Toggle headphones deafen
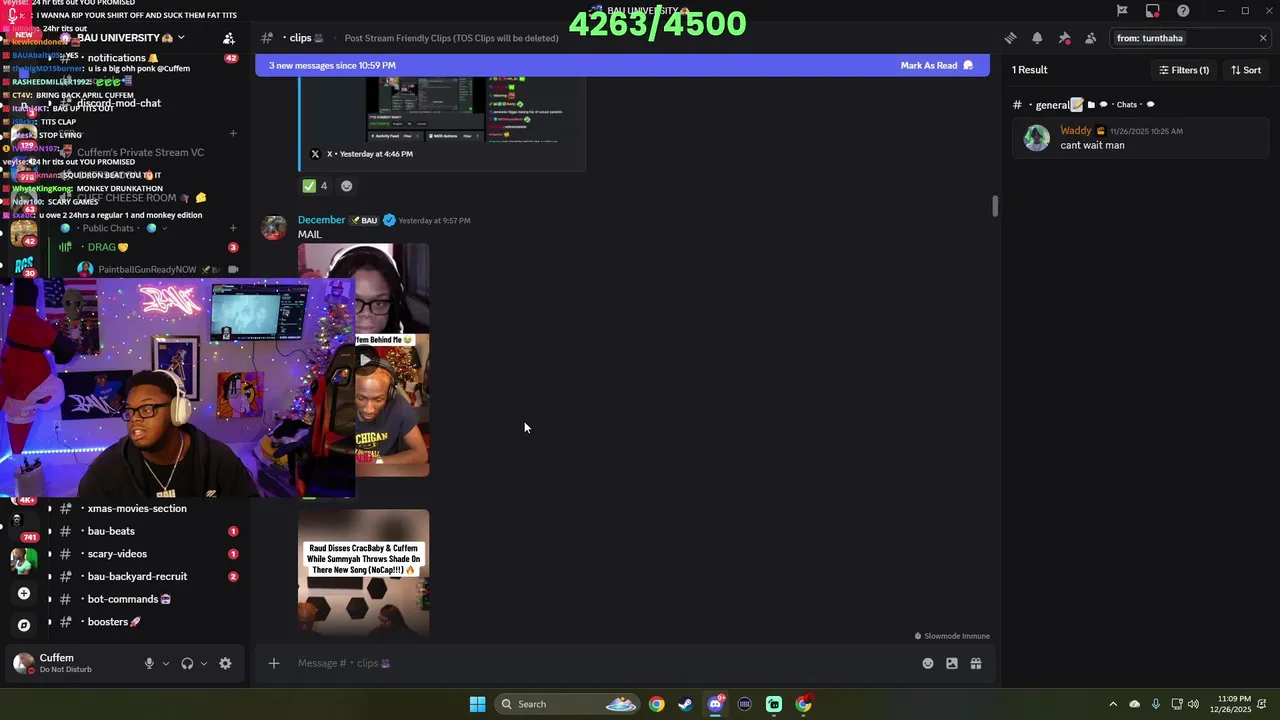The width and height of the screenshot is (1280, 720). pyautogui.click(x=187, y=663)
